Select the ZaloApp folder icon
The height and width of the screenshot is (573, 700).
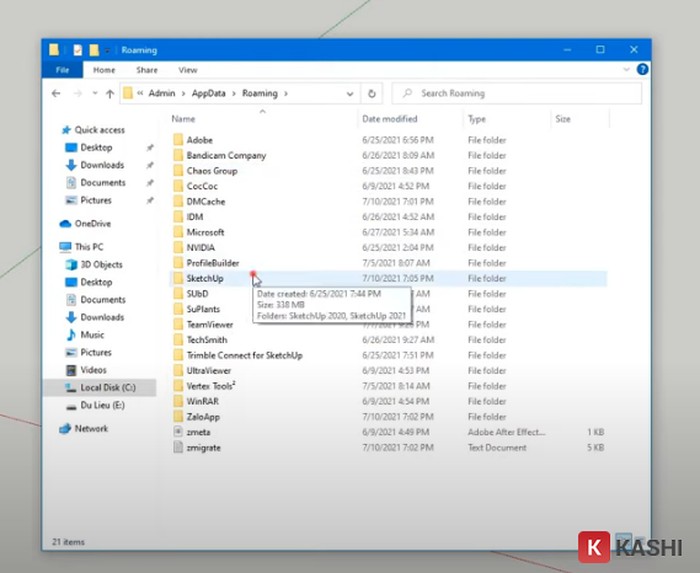click(178, 417)
